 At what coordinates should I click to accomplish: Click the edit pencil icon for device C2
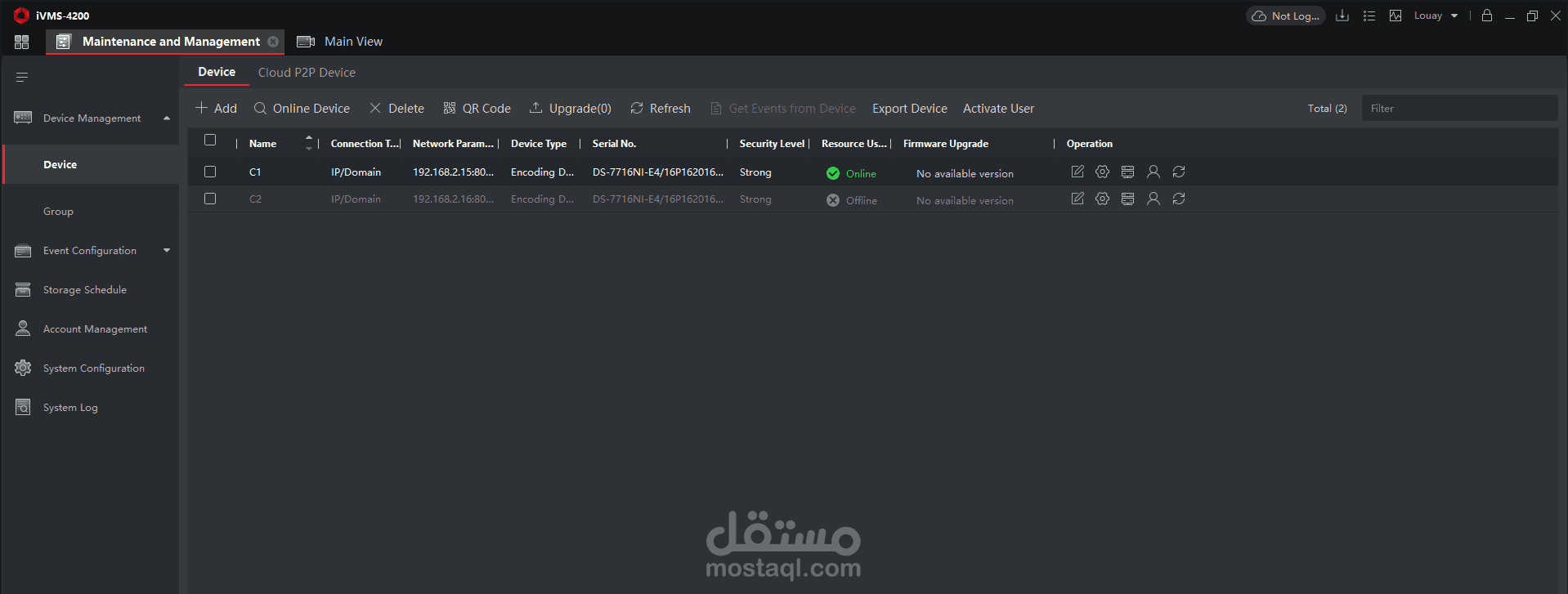click(1077, 199)
